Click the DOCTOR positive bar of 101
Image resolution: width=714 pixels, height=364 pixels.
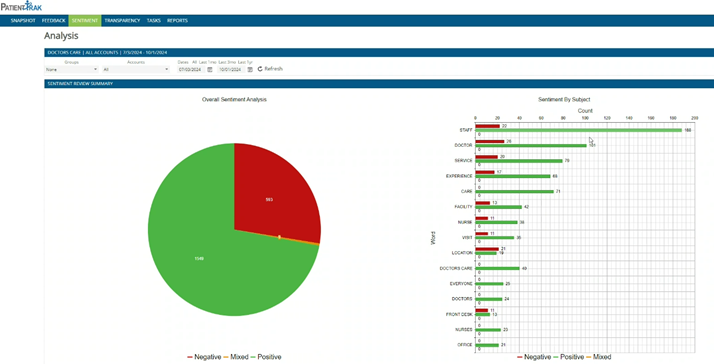[x=531, y=146]
